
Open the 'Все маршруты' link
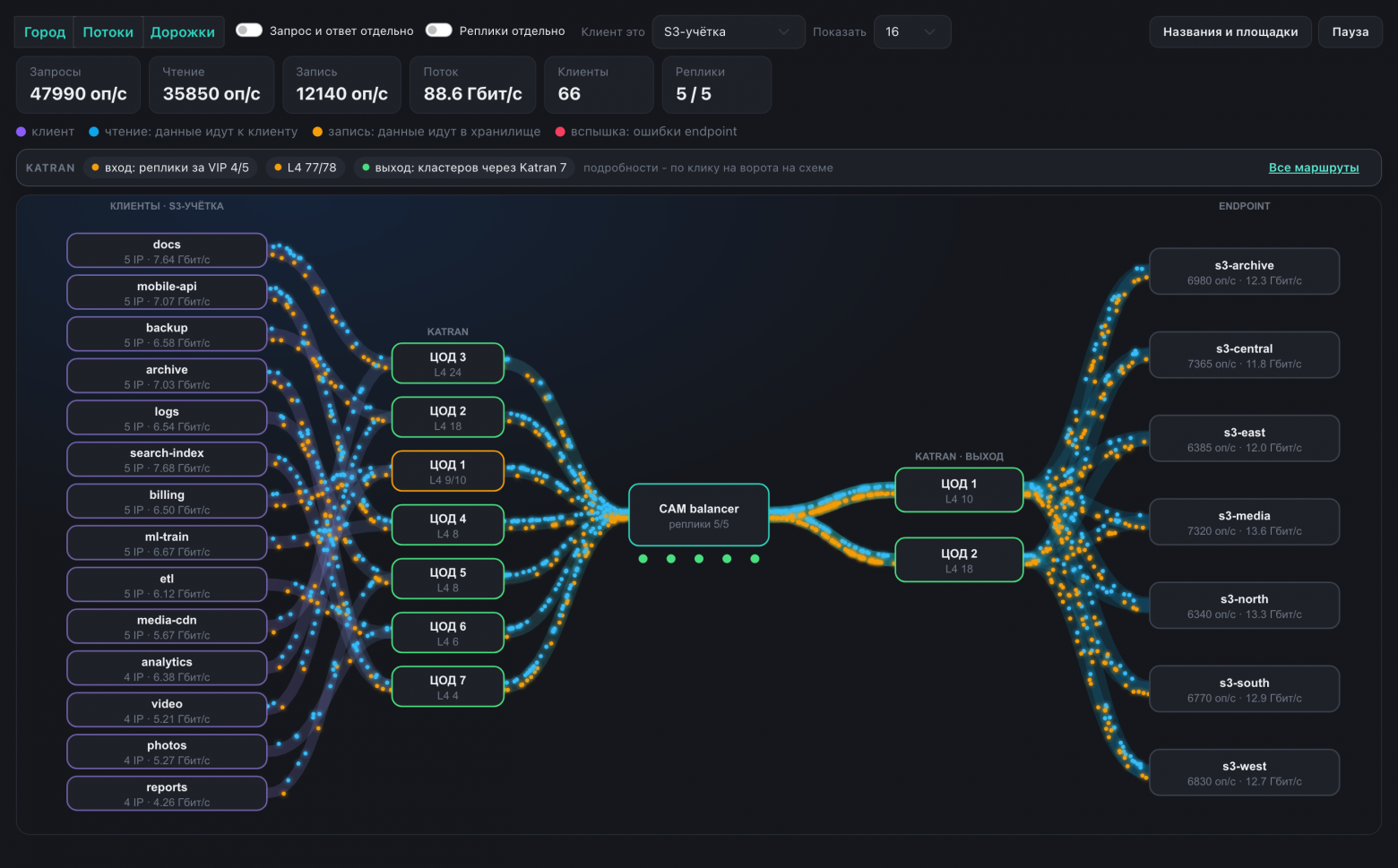point(1314,168)
